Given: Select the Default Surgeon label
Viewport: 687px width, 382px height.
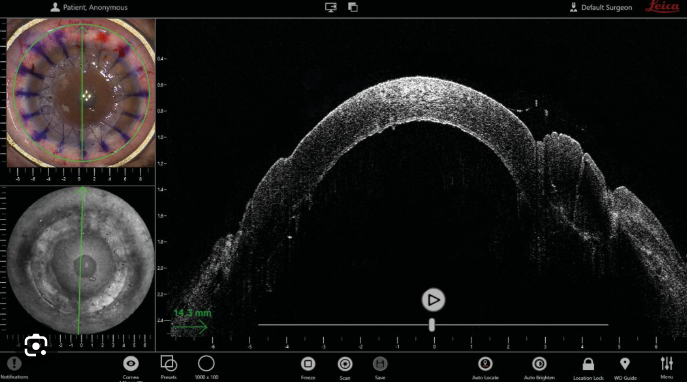Looking at the screenshot, I should (606, 7).
